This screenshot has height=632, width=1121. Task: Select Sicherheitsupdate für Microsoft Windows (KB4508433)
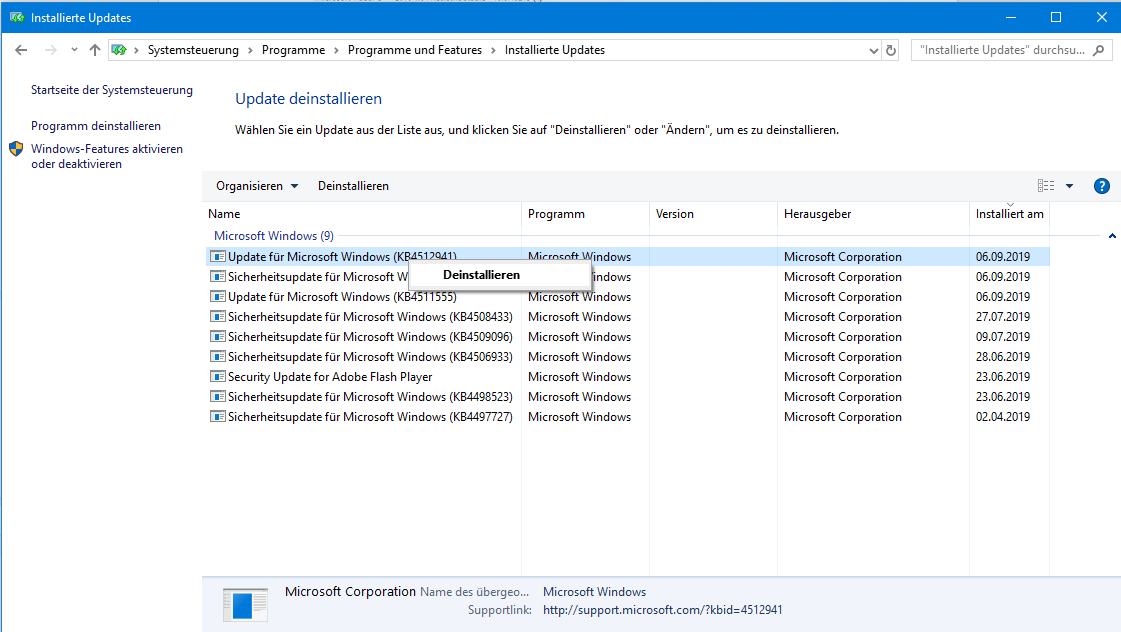point(370,317)
